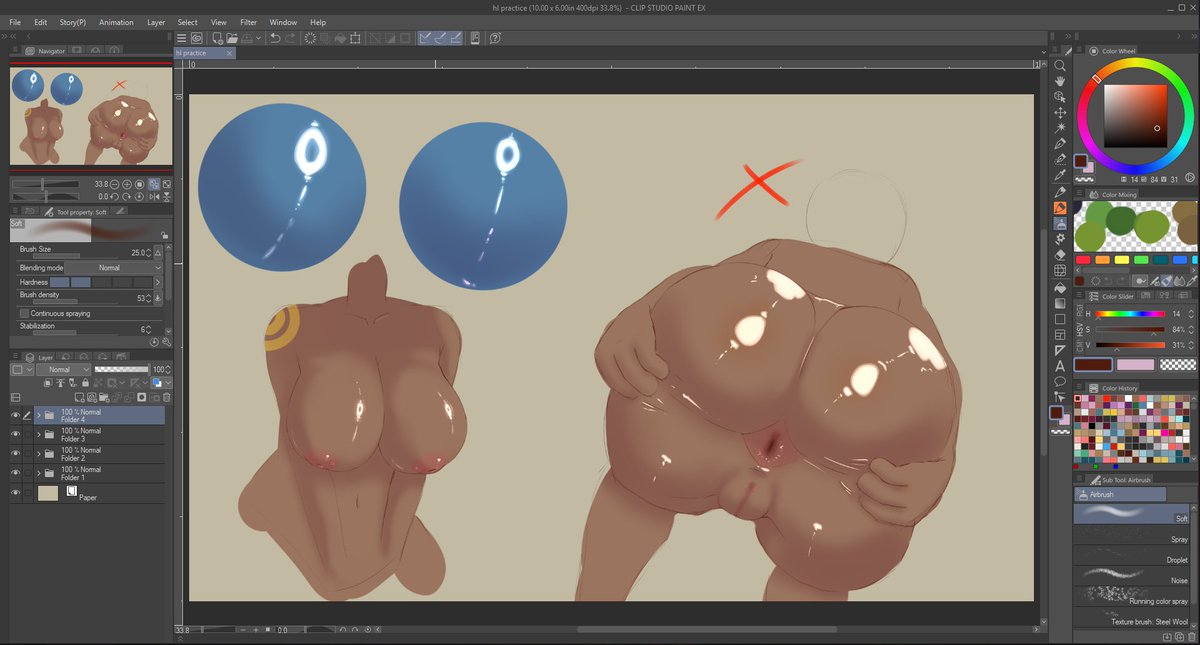The width and height of the screenshot is (1200, 645).
Task: Open CLIP STUDIO via the spiral icon
Action: click(197, 38)
